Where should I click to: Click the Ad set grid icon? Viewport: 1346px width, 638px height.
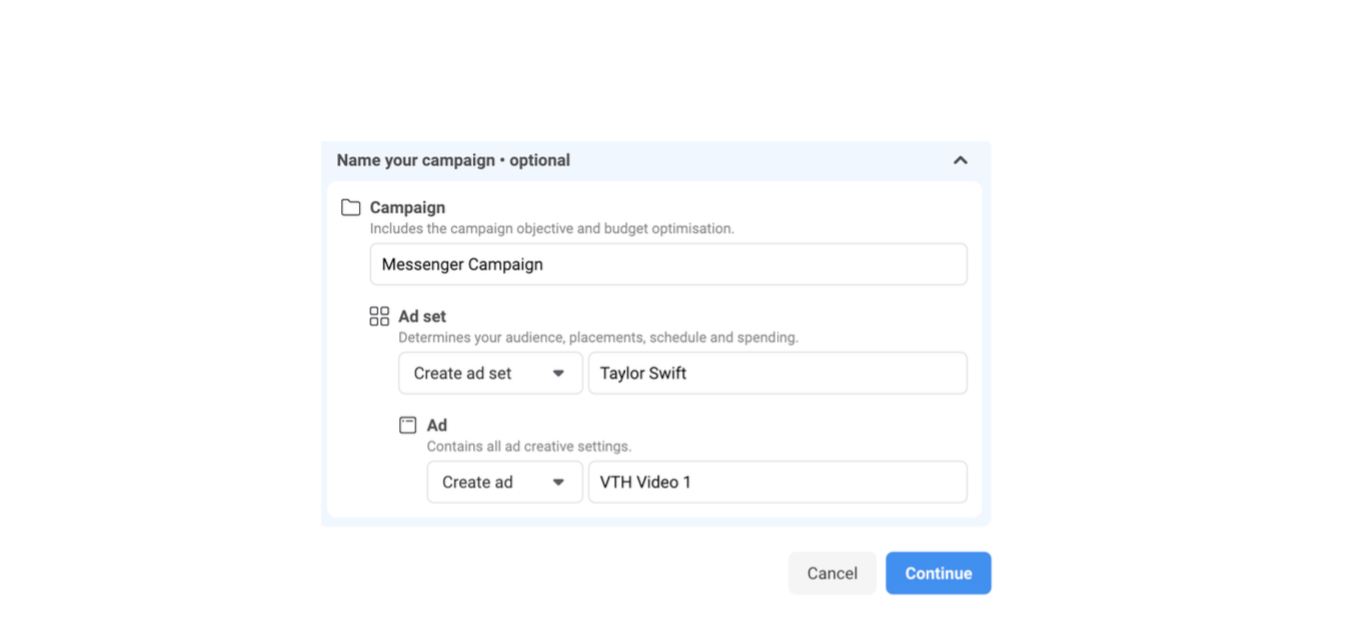[379, 317]
